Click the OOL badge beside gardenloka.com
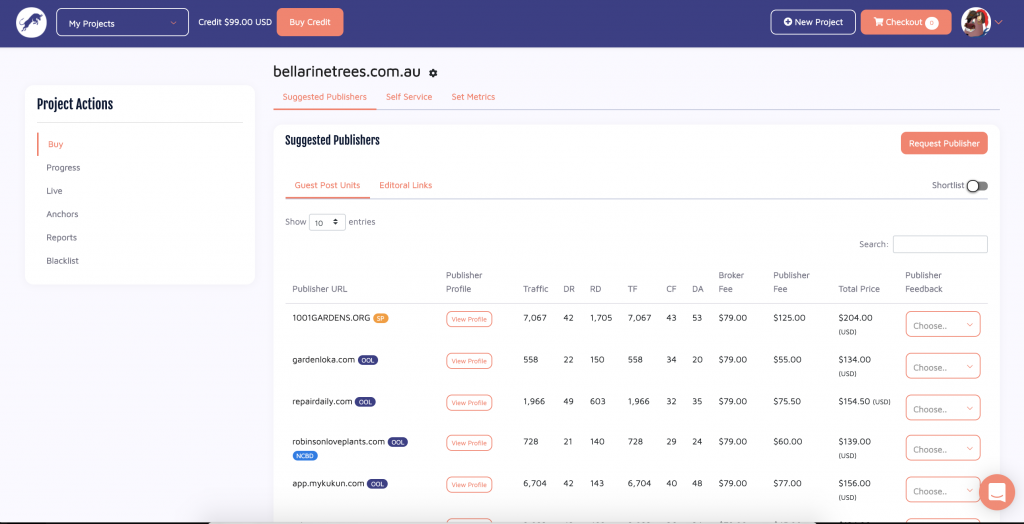1024x524 pixels. tap(368, 360)
